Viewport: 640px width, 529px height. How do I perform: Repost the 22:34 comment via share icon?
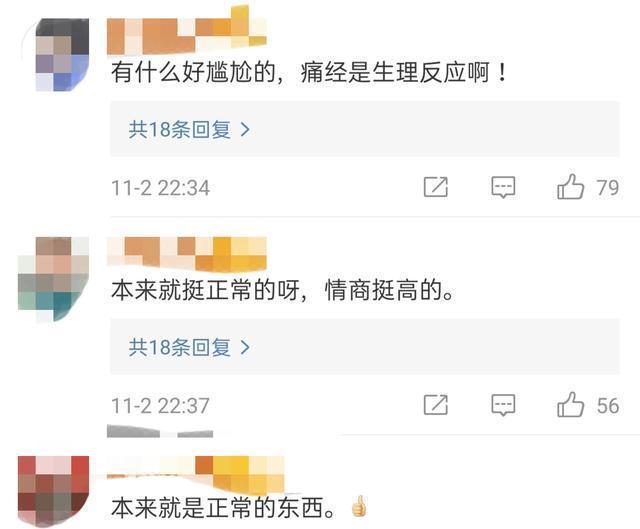pyautogui.click(x=436, y=187)
